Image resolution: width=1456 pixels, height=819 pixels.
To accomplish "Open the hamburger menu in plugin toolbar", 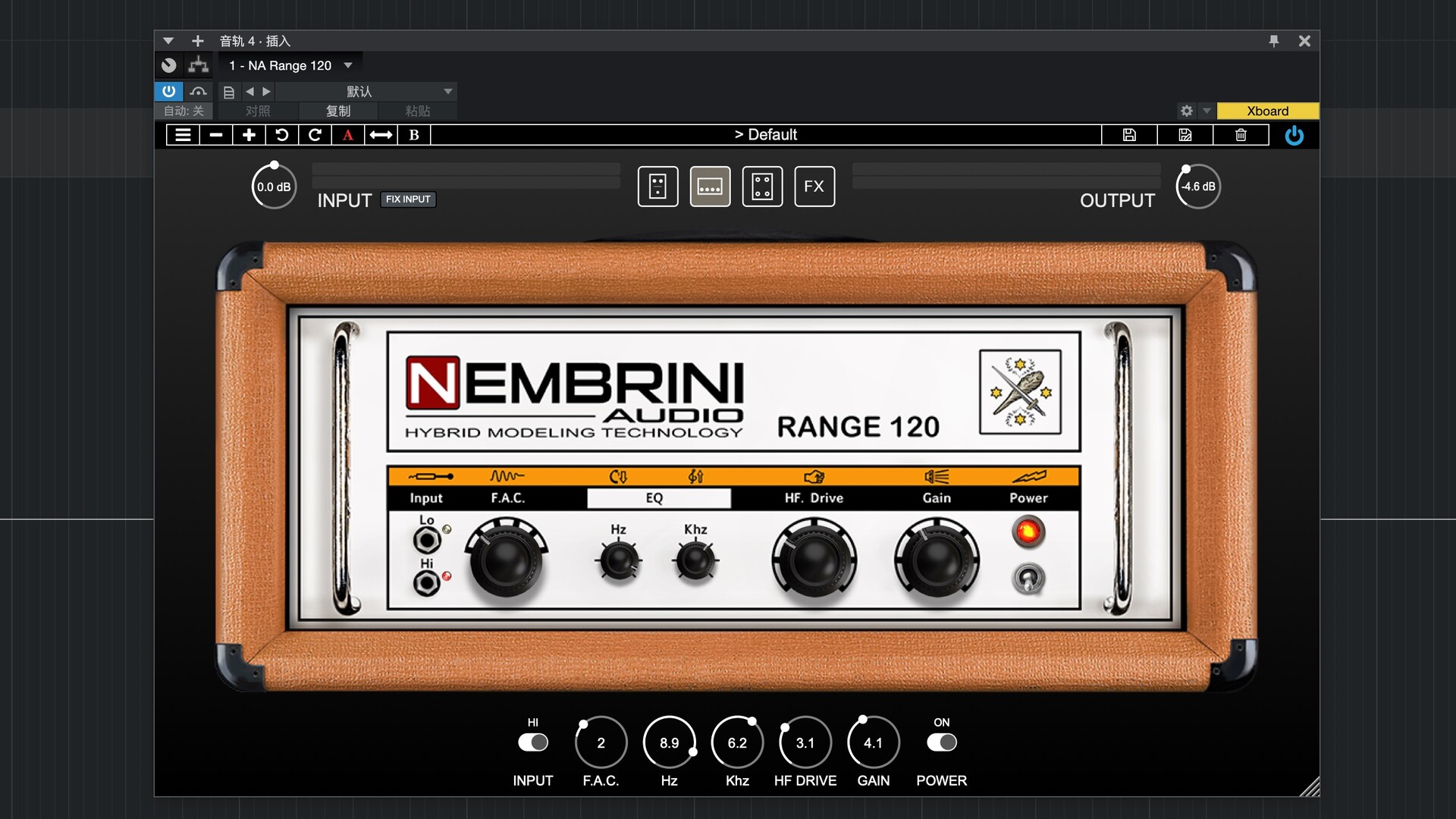I will click(183, 135).
